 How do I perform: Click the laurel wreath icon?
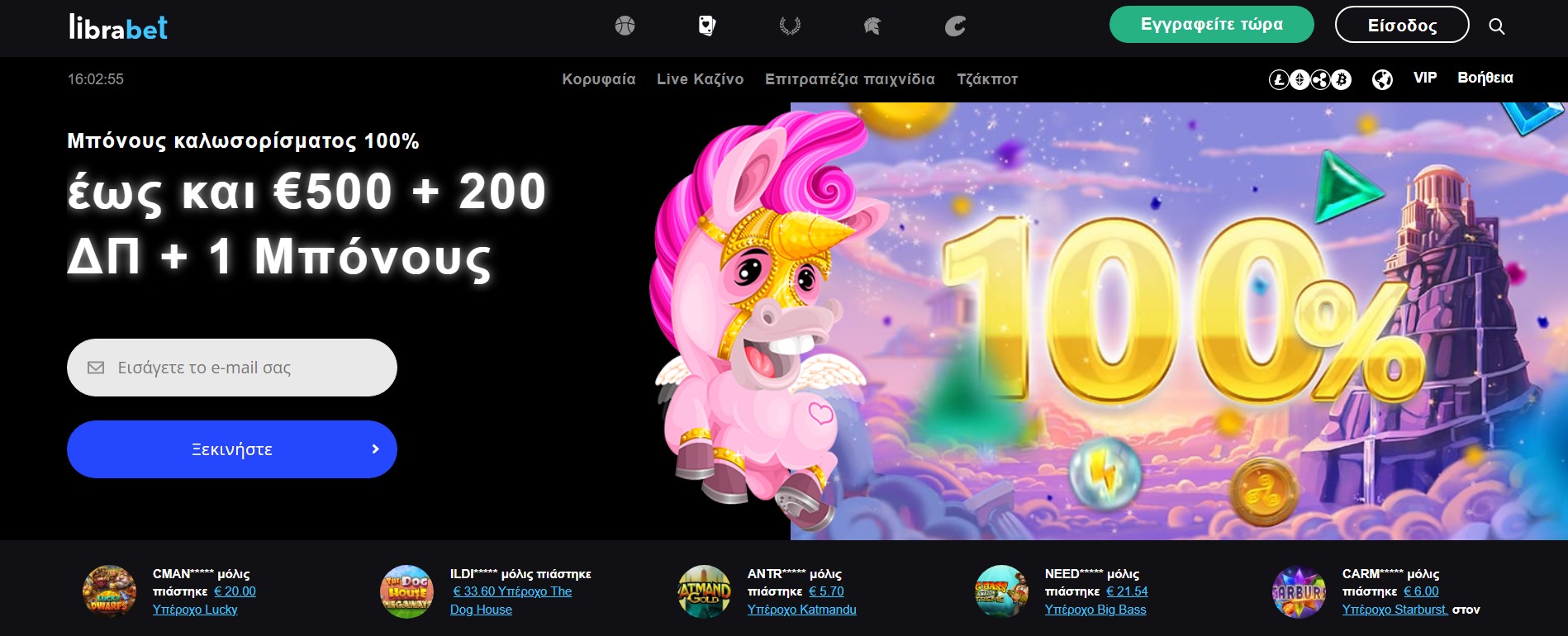click(x=790, y=26)
